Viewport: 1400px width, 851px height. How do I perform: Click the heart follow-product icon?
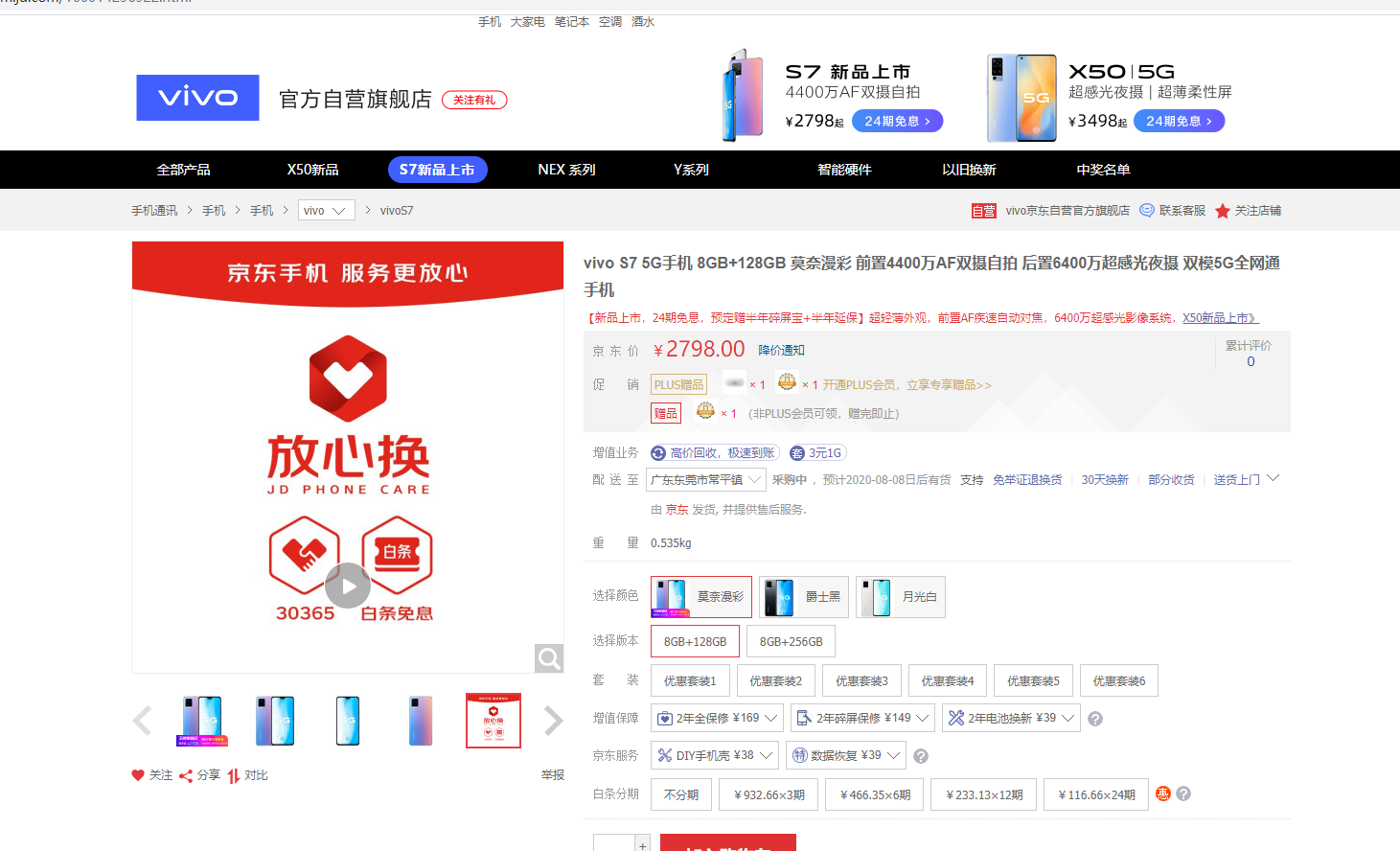point(138,775)
